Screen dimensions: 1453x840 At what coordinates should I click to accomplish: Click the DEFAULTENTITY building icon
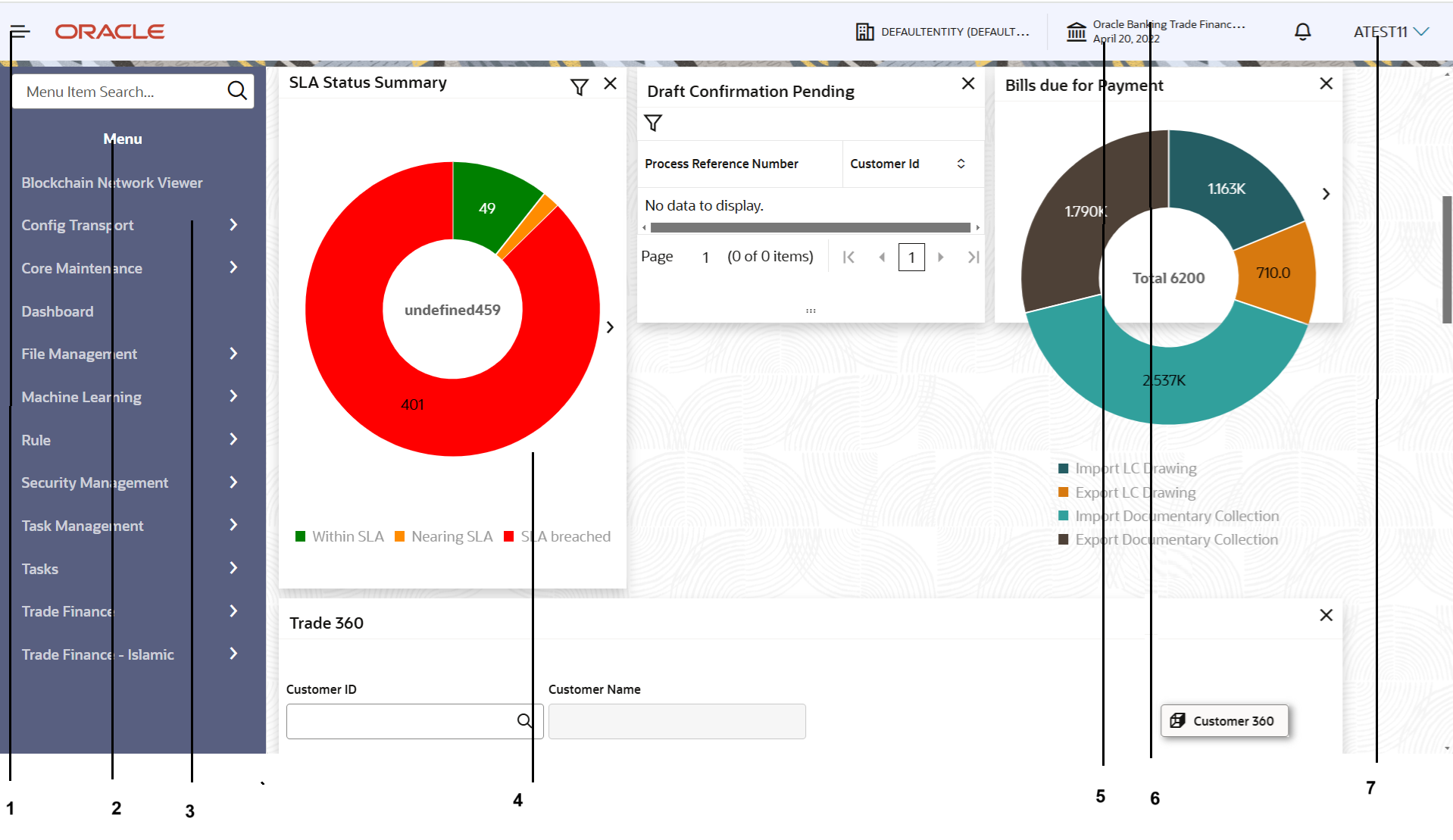click(864, 32)
